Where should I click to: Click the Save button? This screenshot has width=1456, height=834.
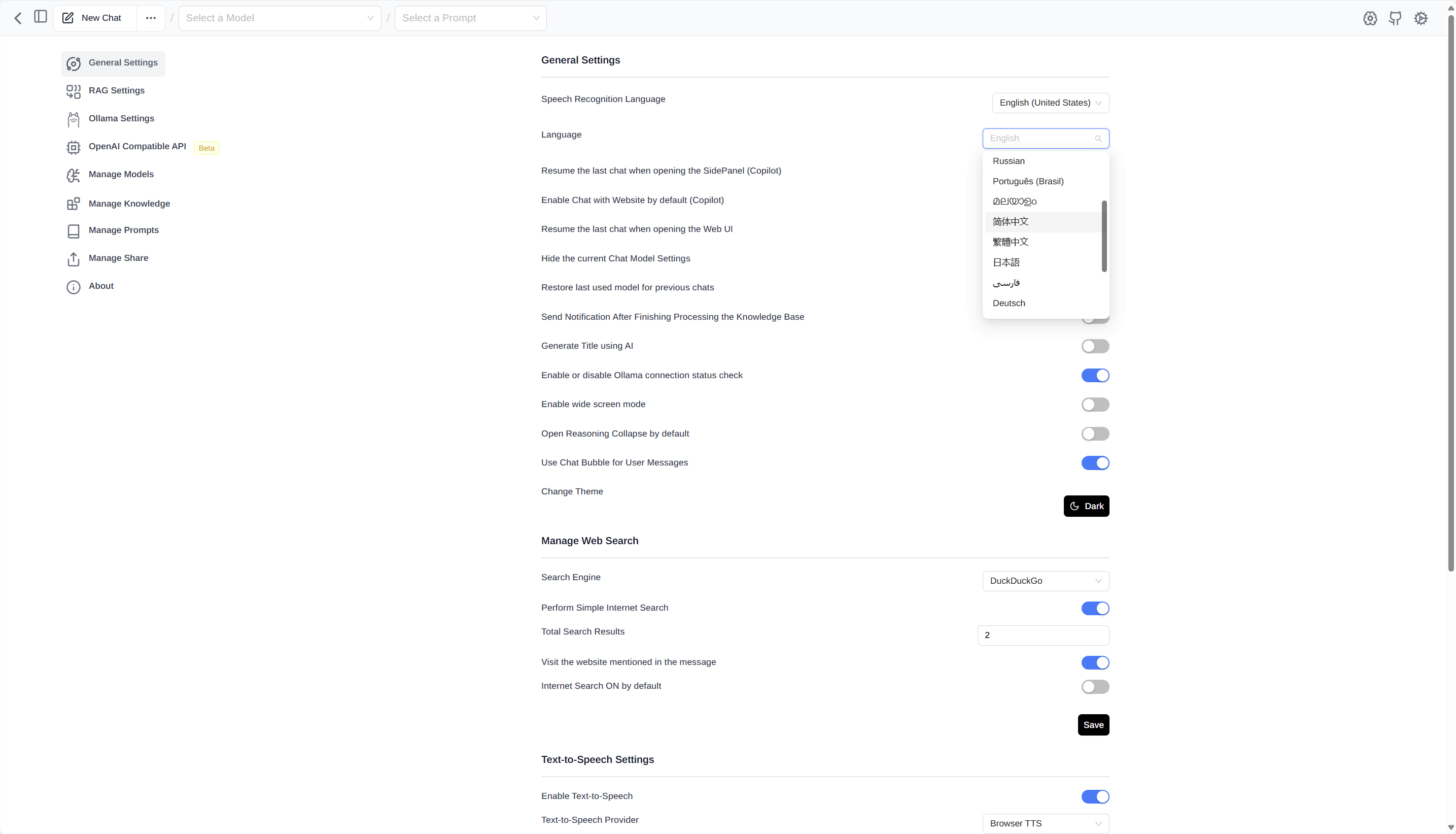coord(1093,724)
